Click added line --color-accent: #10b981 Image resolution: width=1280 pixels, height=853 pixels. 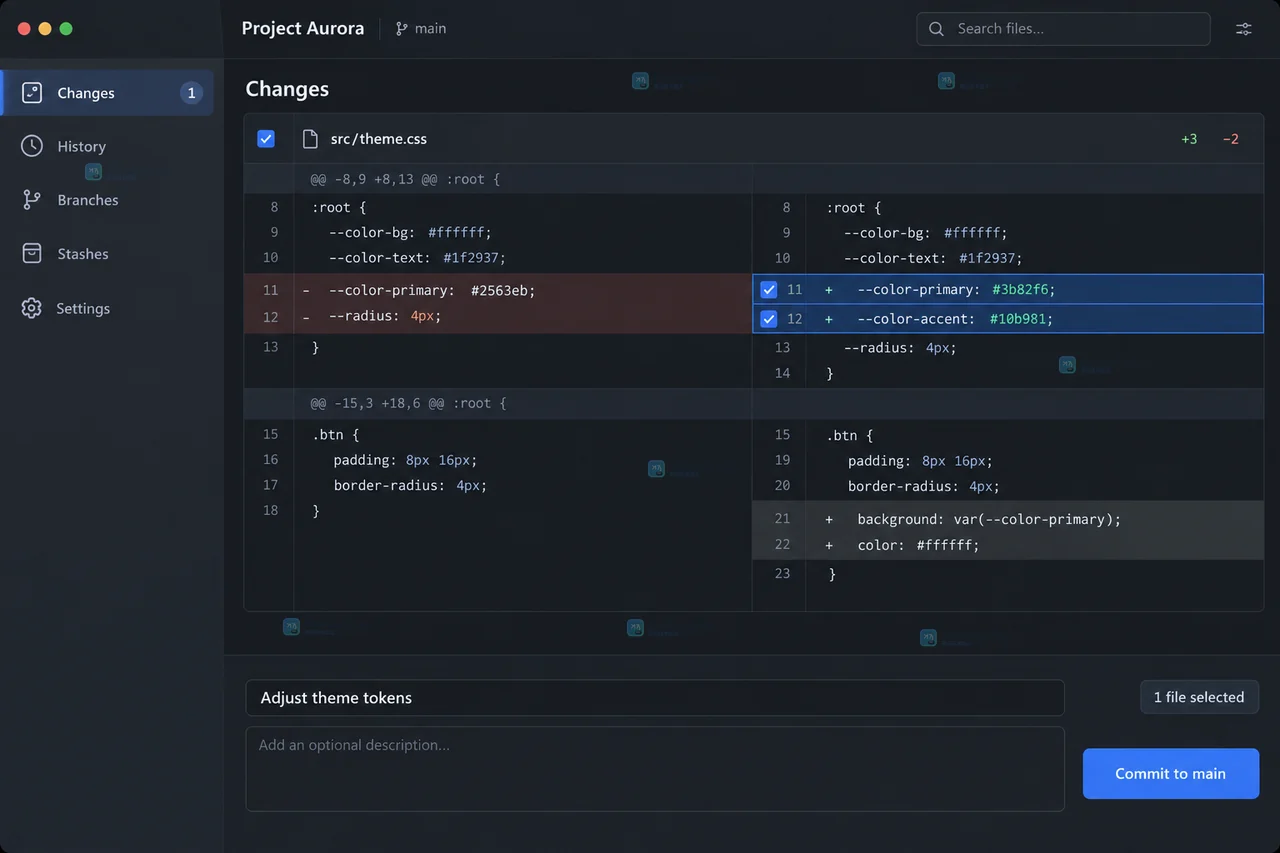(1008, 319)
